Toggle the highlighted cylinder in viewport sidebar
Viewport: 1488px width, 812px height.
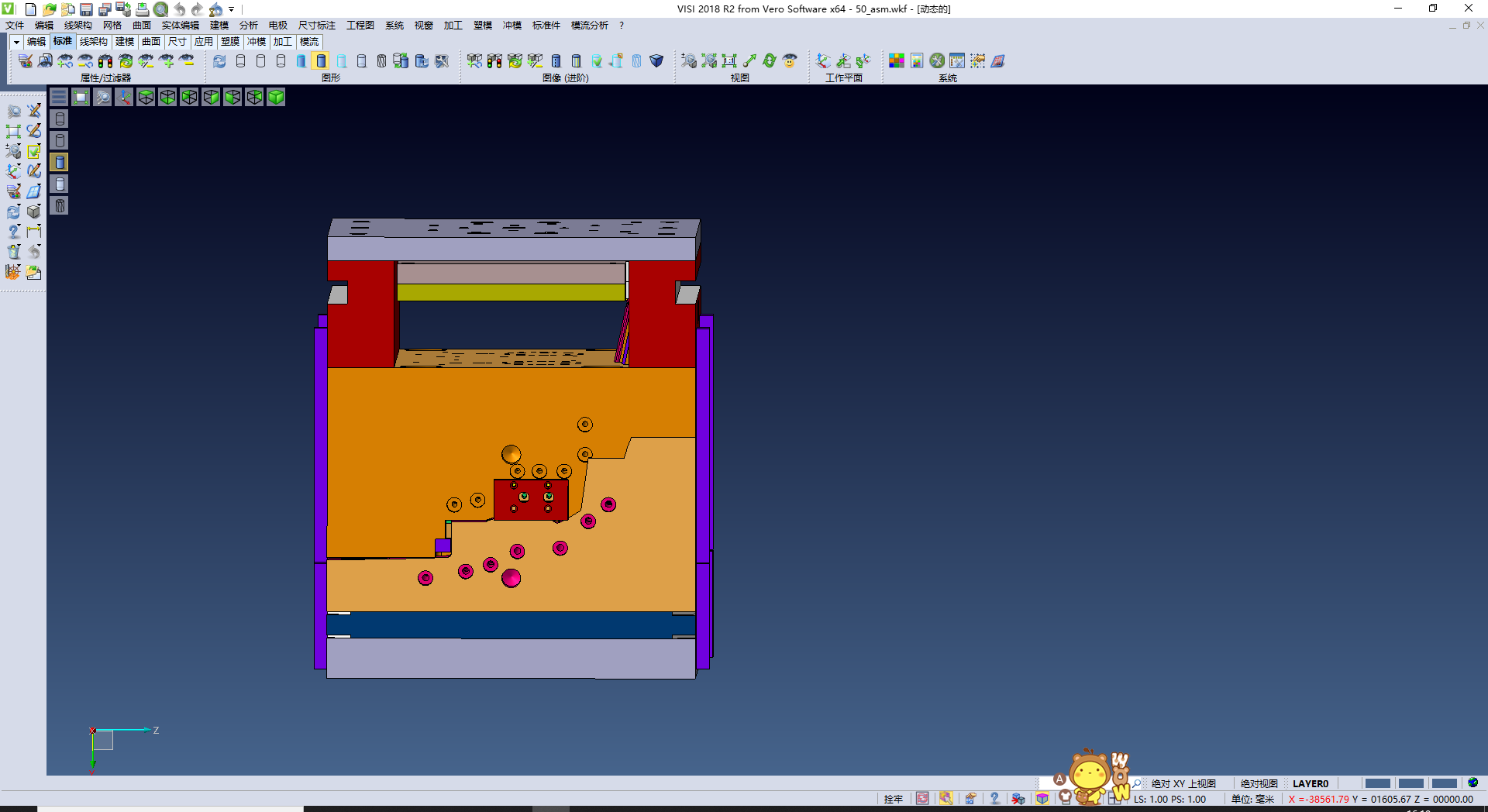pos(60,162)
